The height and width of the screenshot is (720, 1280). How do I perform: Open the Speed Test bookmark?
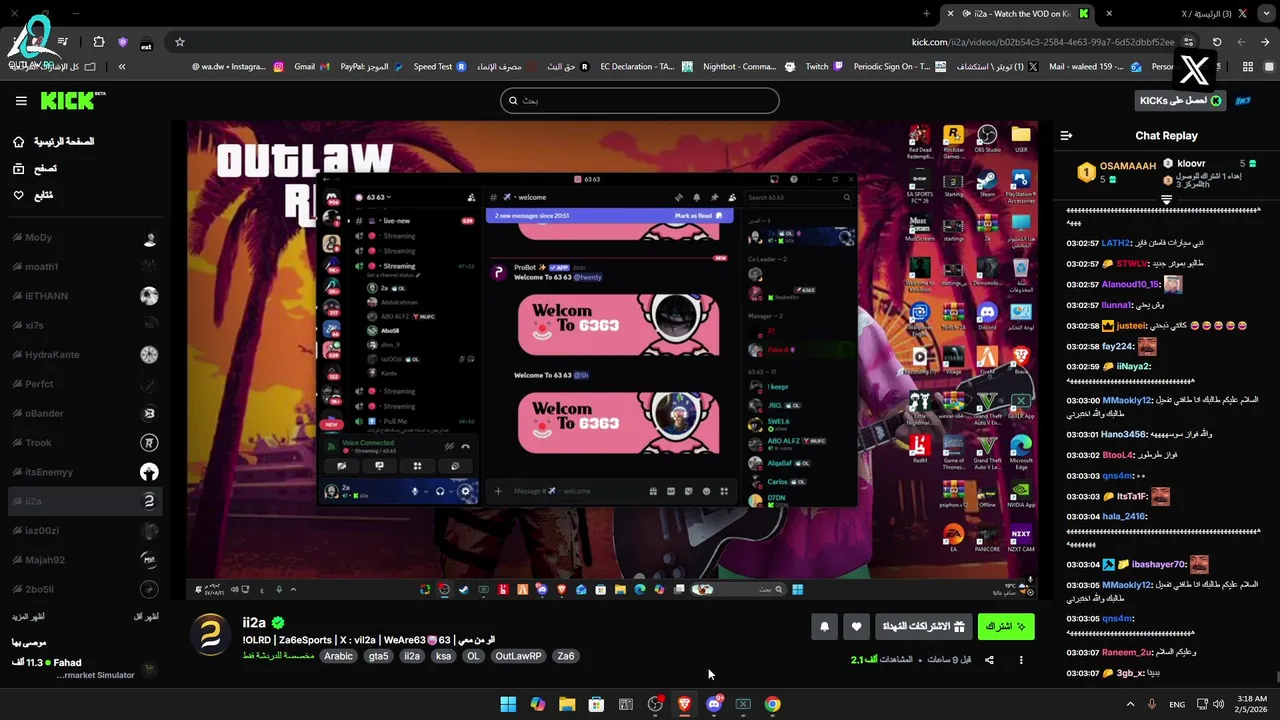[440, 67]
